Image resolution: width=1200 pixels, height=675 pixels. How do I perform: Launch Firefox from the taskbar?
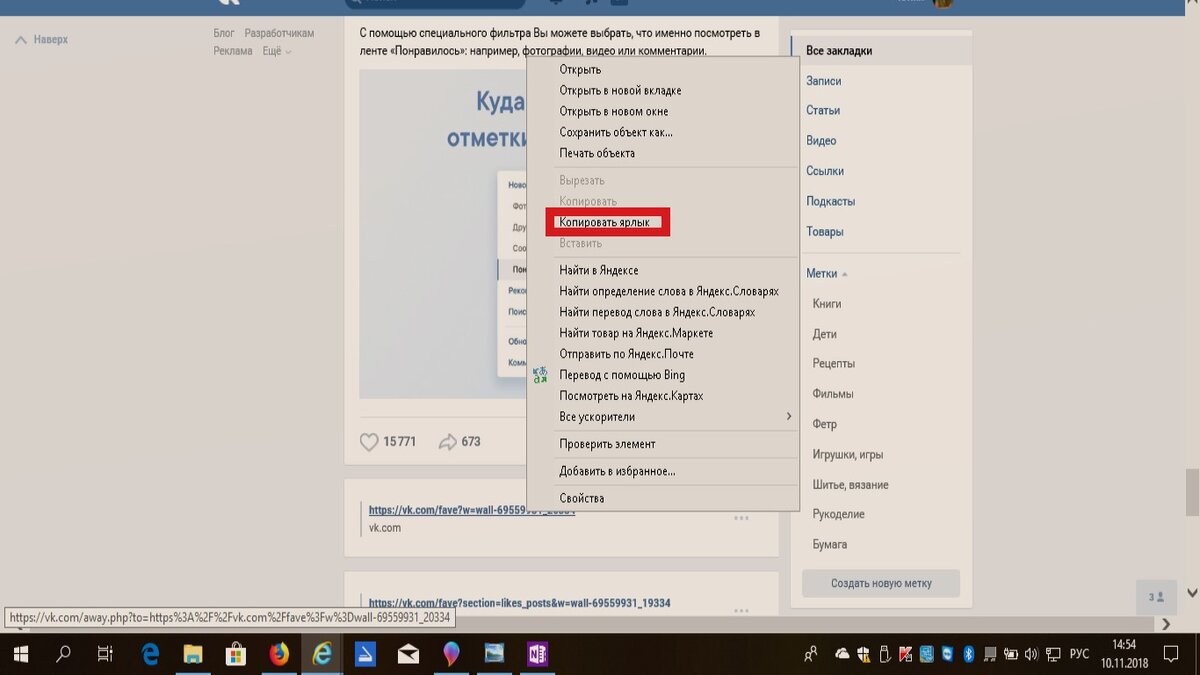coord(279,654)
